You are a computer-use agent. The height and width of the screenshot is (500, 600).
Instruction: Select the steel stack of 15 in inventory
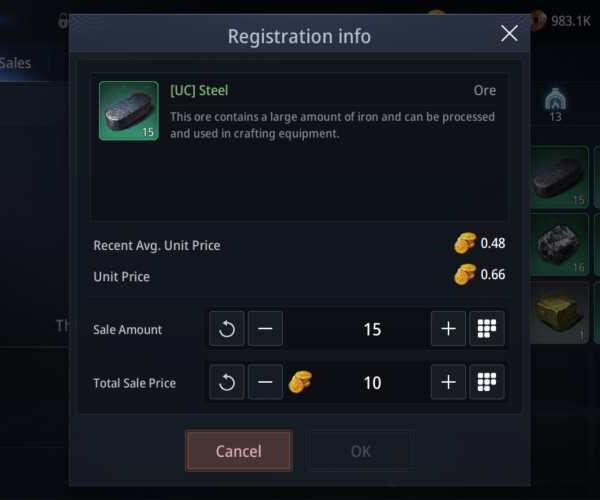[x=559, y=178]
